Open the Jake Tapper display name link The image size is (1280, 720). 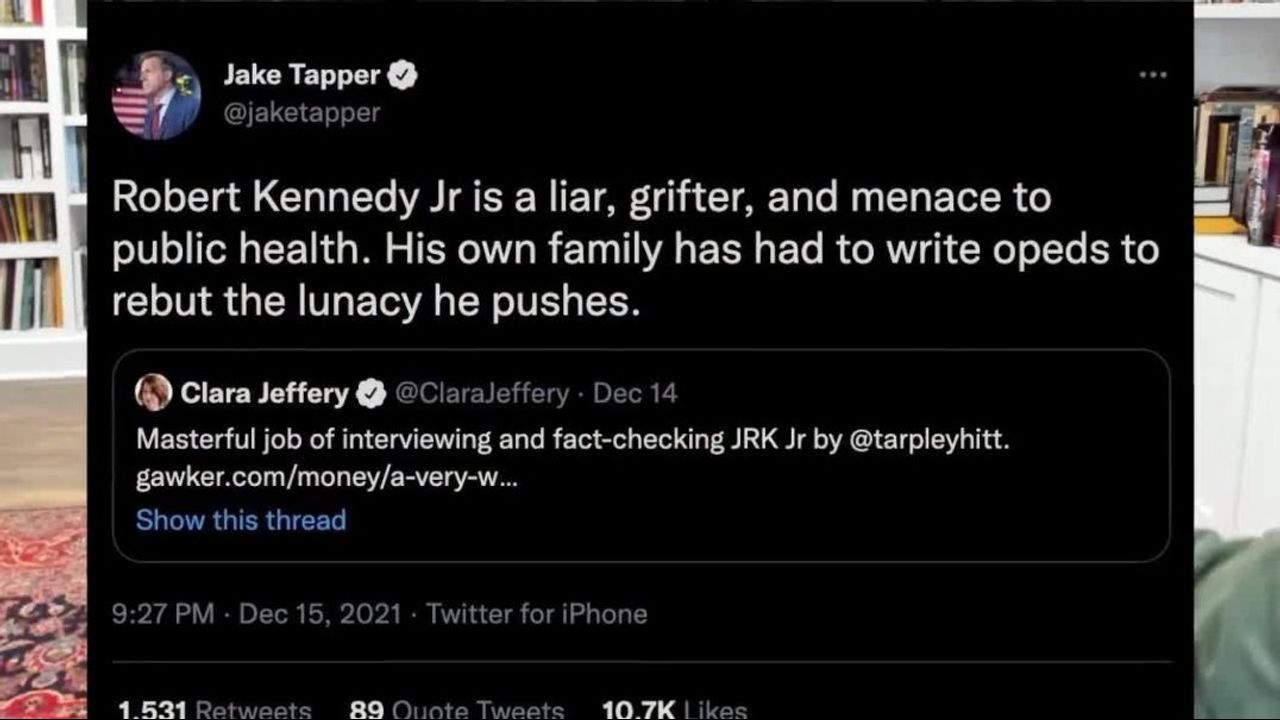[x=301, y=75]
